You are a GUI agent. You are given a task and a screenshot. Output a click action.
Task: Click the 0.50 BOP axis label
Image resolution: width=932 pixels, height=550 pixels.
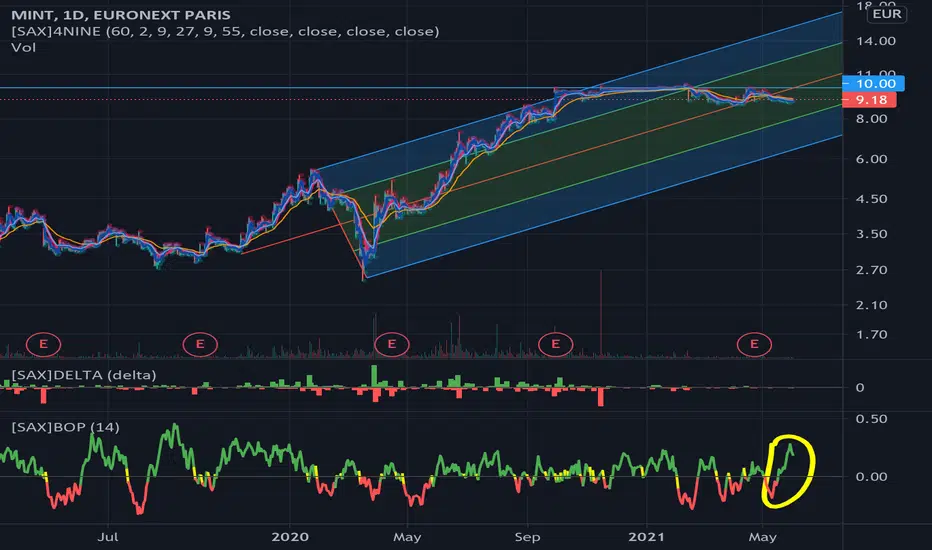[x=871, y=419]
